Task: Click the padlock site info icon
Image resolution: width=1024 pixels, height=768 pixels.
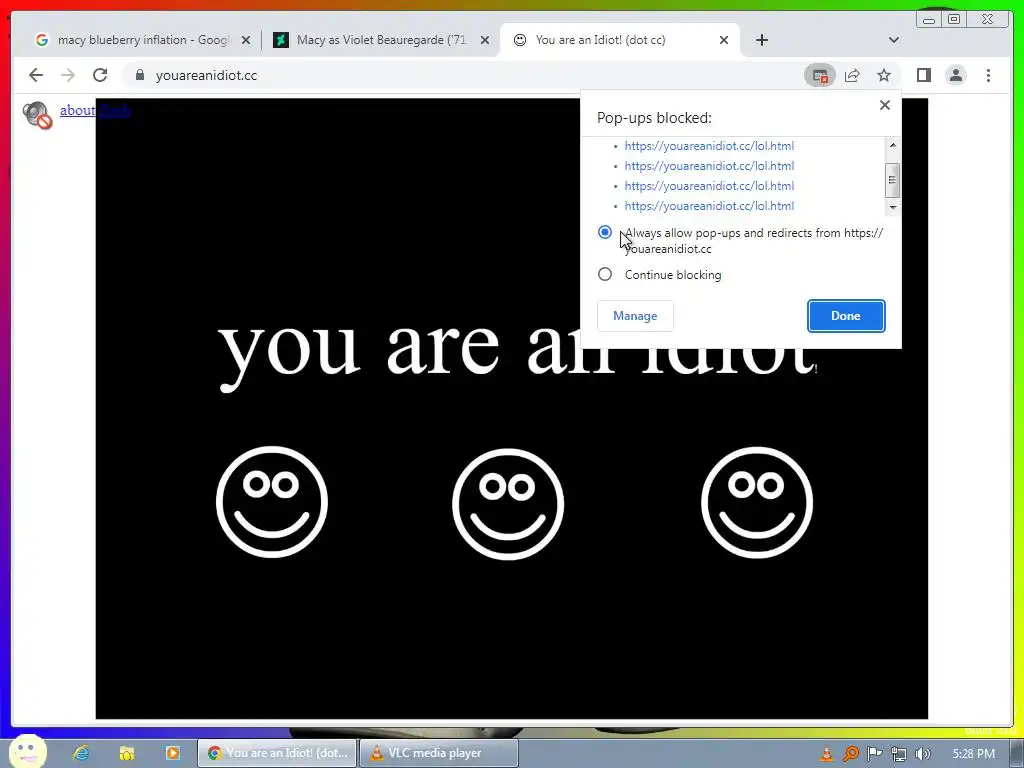Action: (140, 75)
